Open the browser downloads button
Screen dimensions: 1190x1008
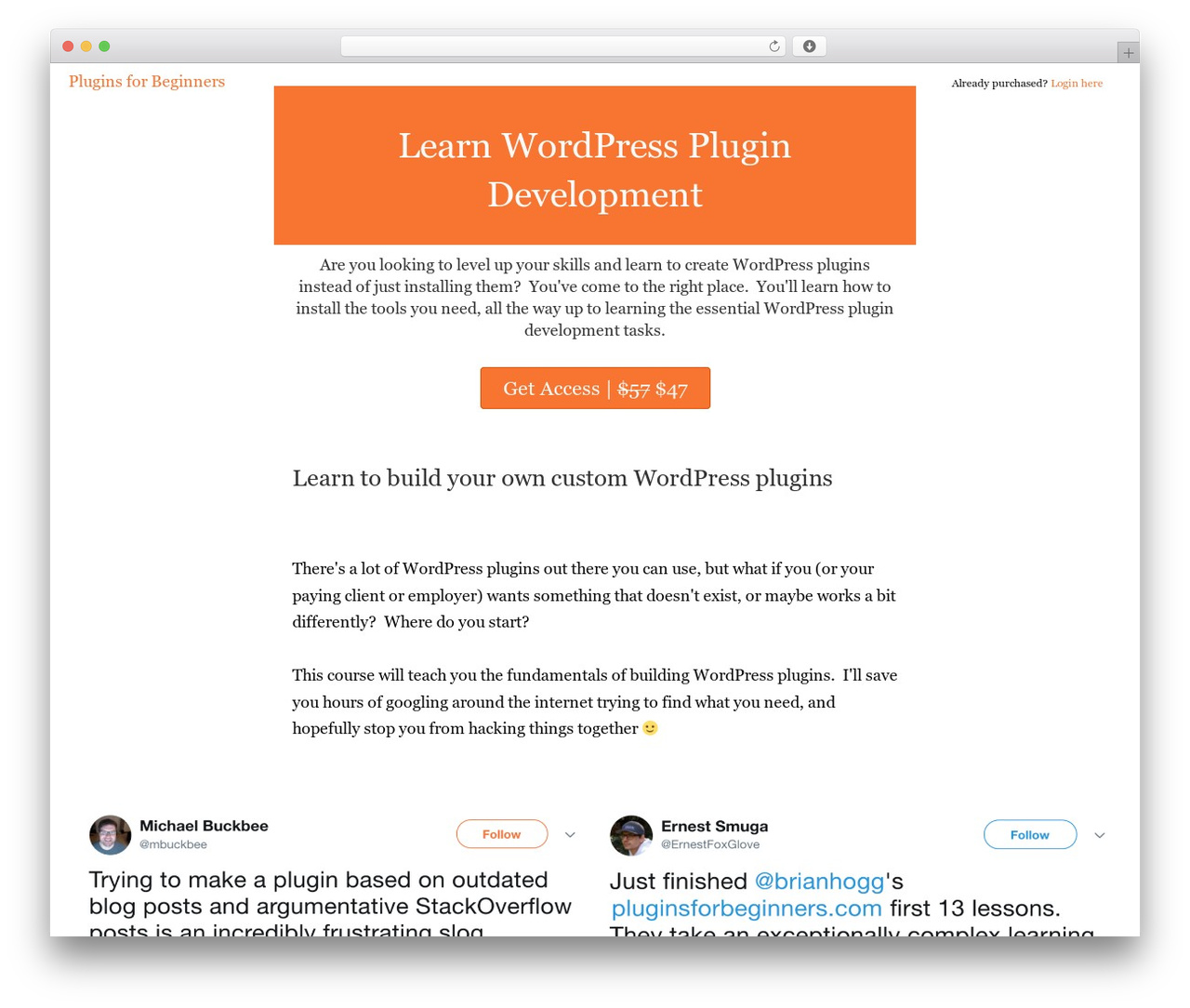pos(809,46)
